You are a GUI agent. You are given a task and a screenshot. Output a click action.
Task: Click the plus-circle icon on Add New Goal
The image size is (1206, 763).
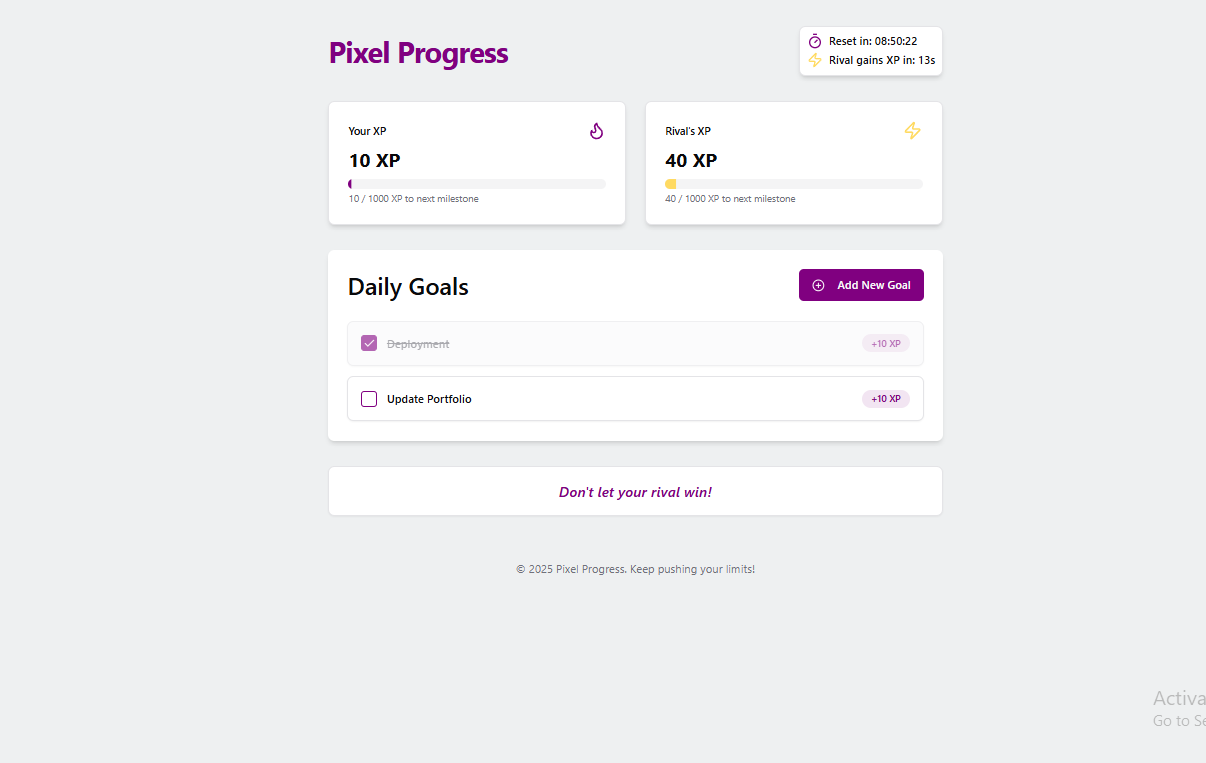[818, 285]
